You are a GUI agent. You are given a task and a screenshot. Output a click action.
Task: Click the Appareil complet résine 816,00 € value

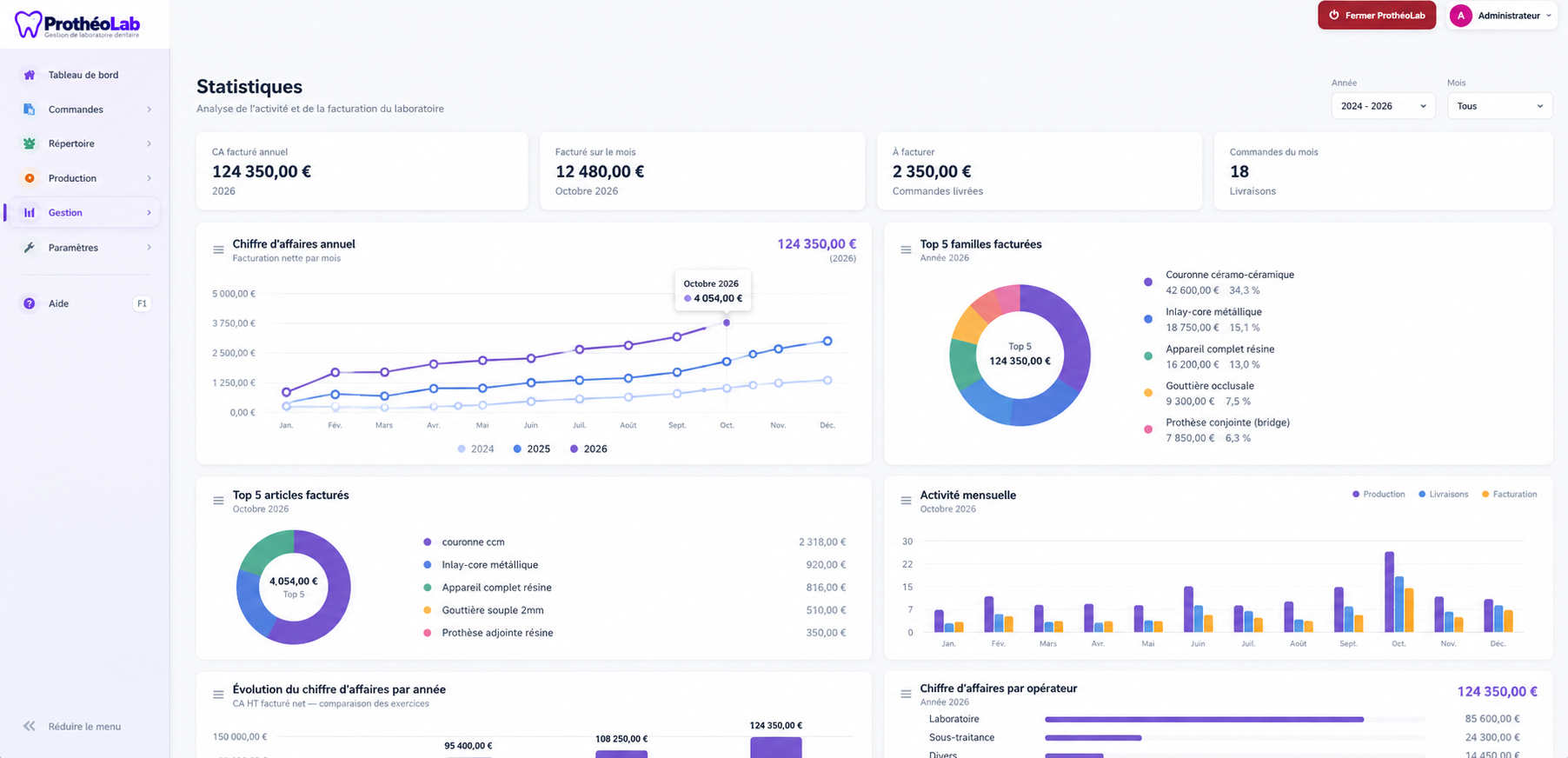click(x=826, y=588)
